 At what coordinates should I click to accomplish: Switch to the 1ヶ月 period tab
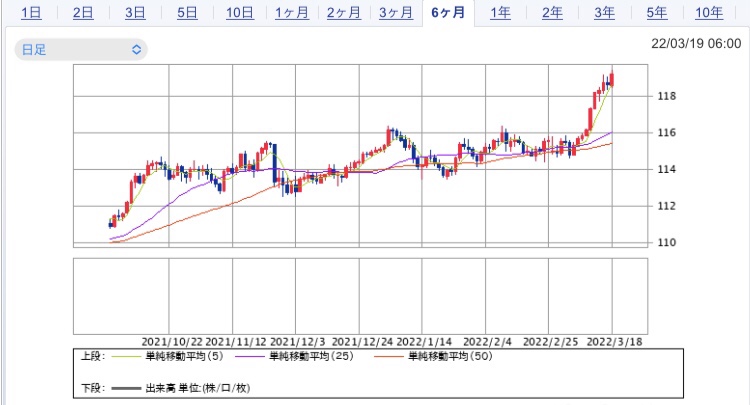click(292, 13)
